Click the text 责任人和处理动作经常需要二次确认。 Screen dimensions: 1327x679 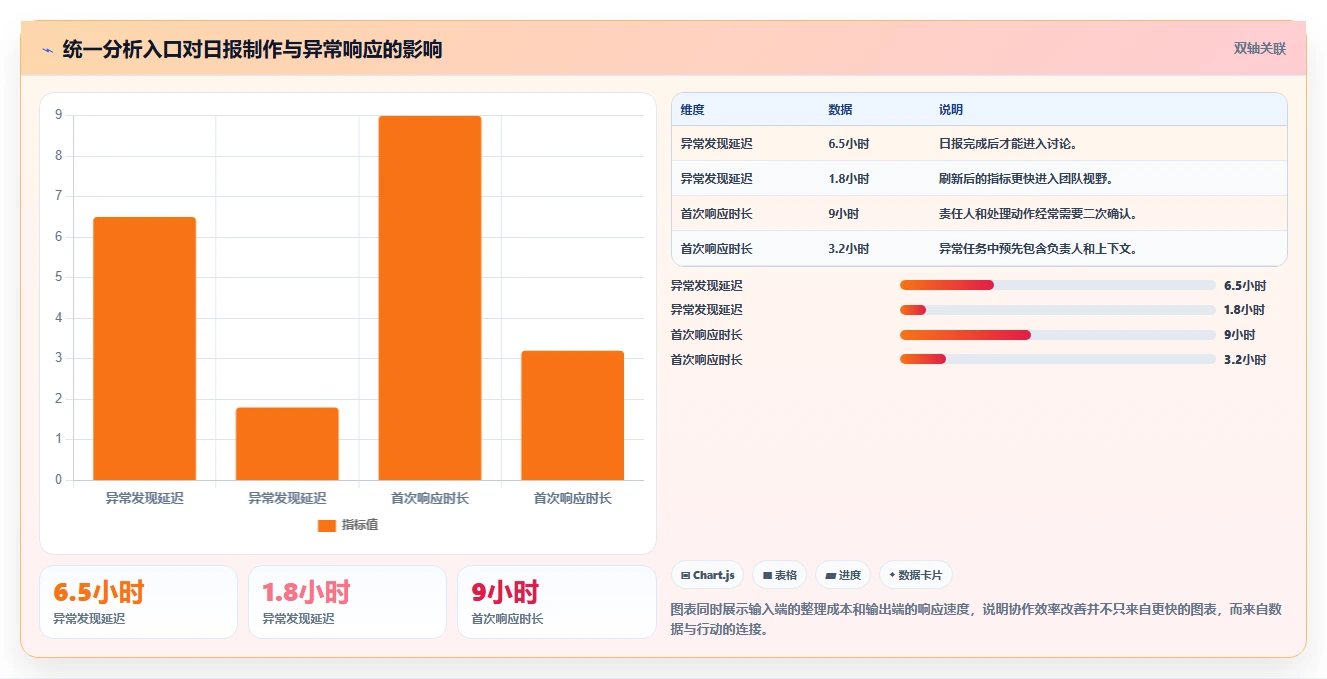[1037, 214]
